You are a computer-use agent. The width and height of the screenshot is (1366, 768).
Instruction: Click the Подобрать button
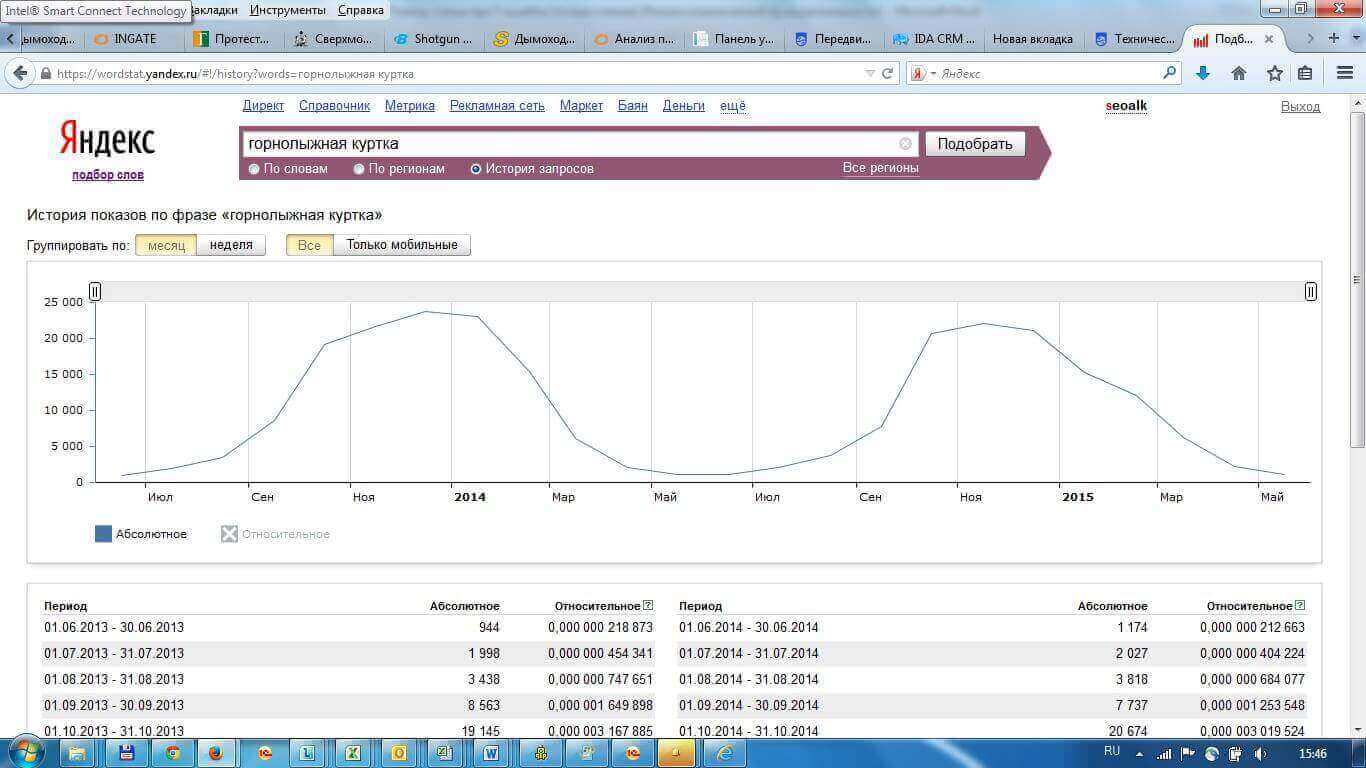coord(975,144)
